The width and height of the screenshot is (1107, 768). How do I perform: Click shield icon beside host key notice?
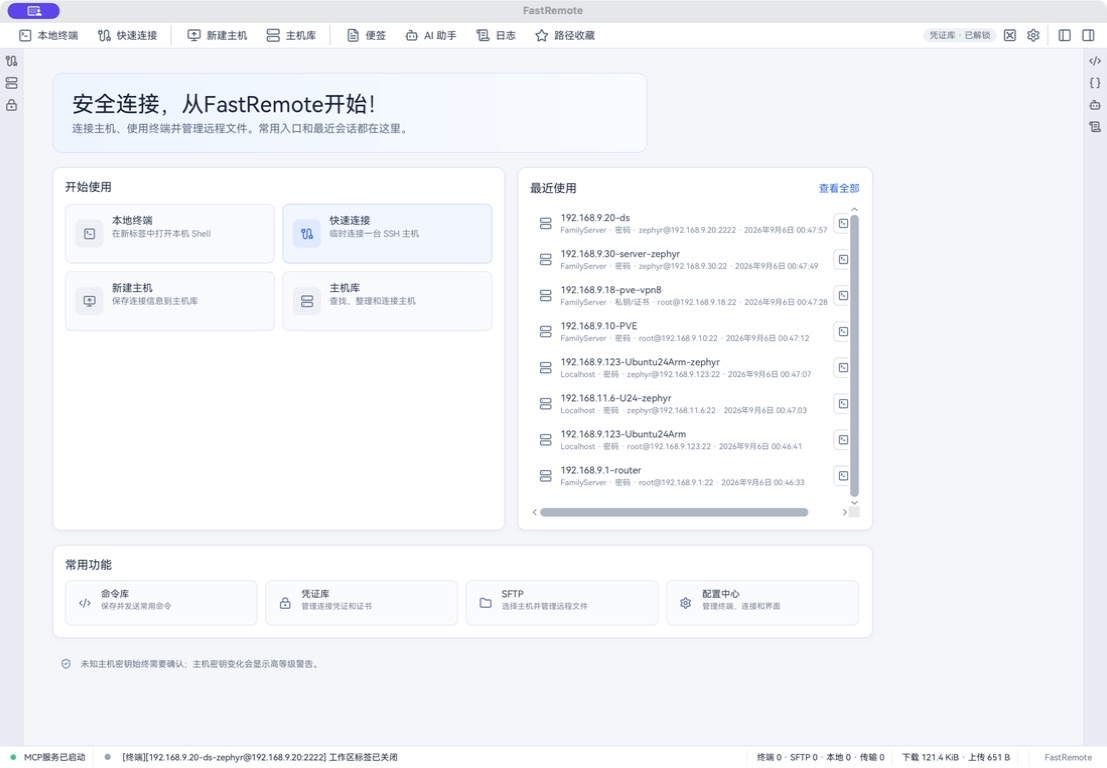(x=66, y=664)
